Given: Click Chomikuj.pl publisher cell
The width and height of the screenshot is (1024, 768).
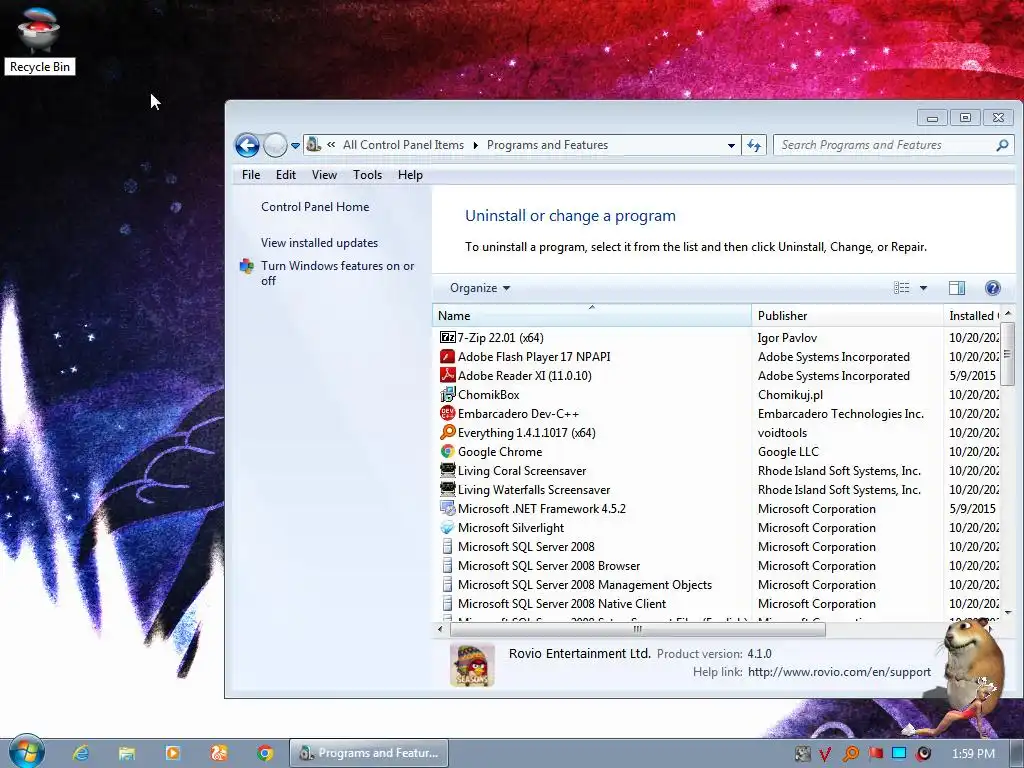Looking at the screenshot, I should pyautogui.click(x=790, y=394).
